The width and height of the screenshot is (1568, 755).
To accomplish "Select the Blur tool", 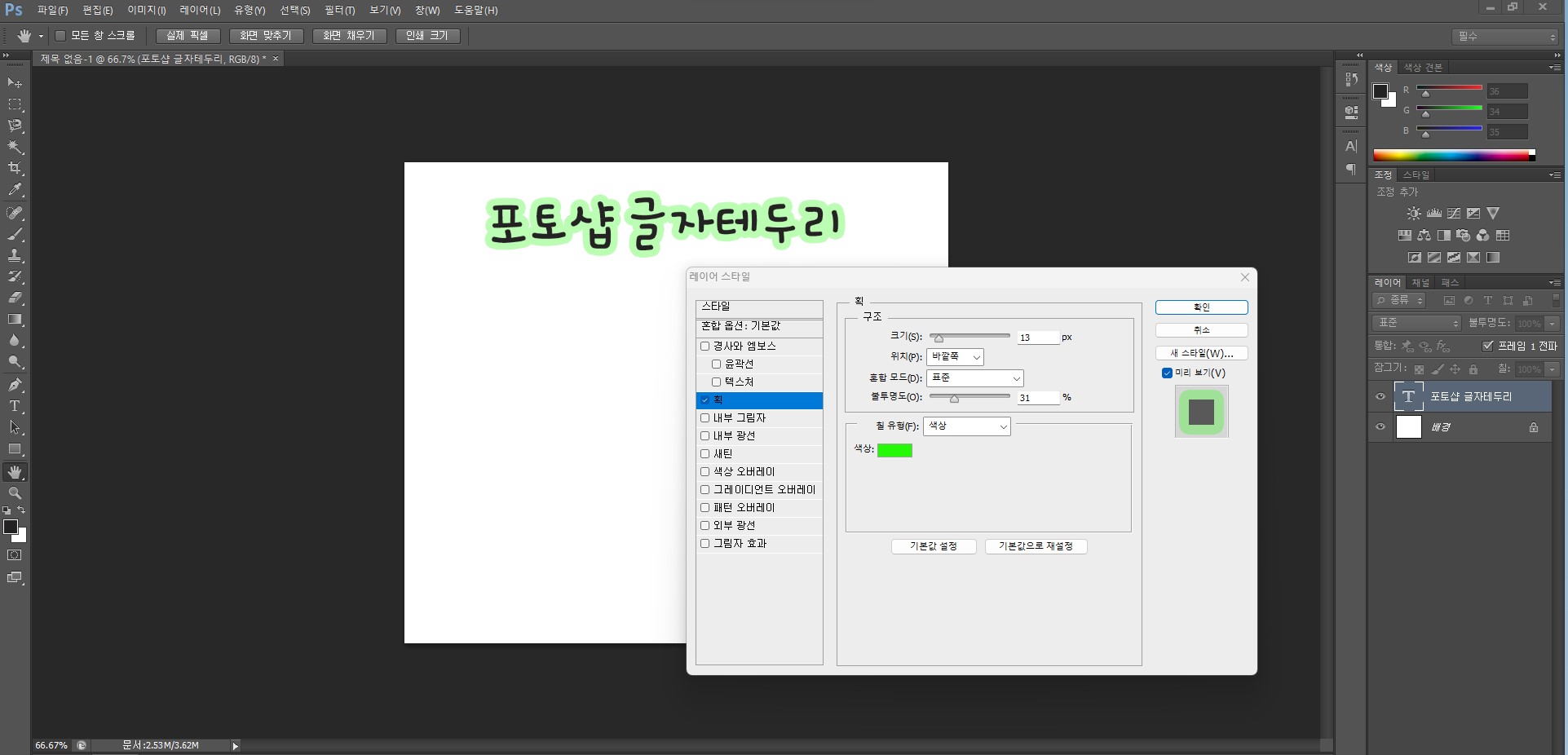I will click(15, 341).
